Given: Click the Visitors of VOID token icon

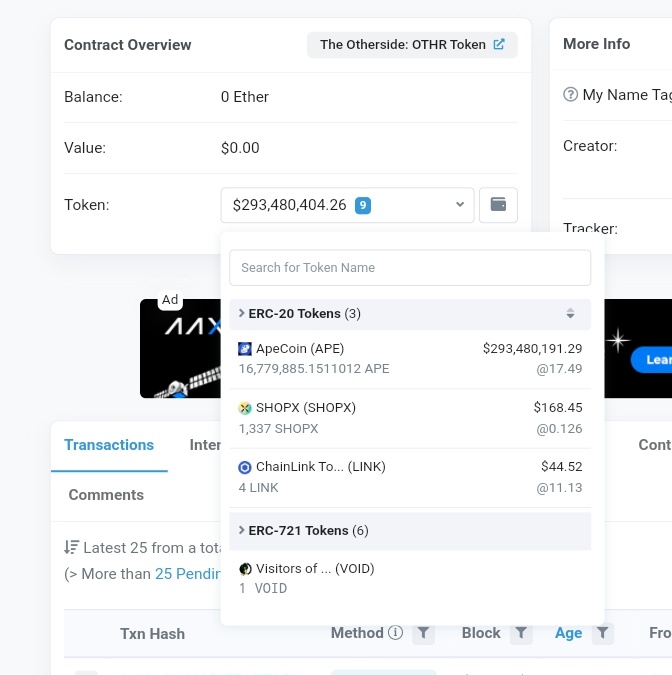Looking at the screenshot, I should pos(245,569).
